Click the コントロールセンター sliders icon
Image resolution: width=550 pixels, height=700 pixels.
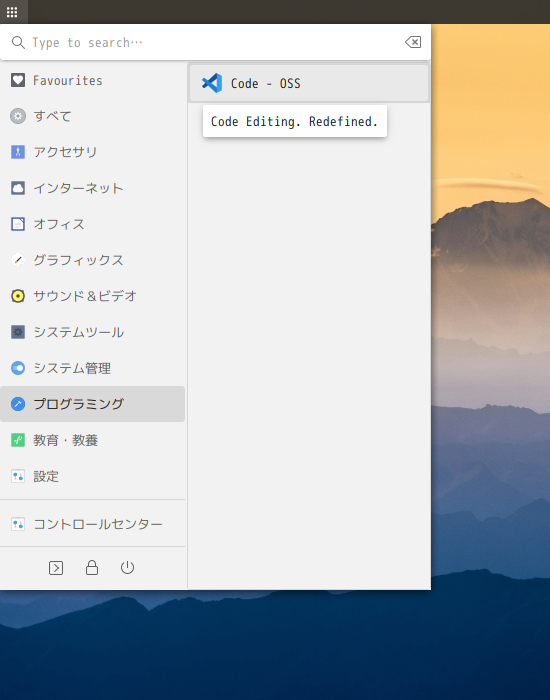point(18,524)
